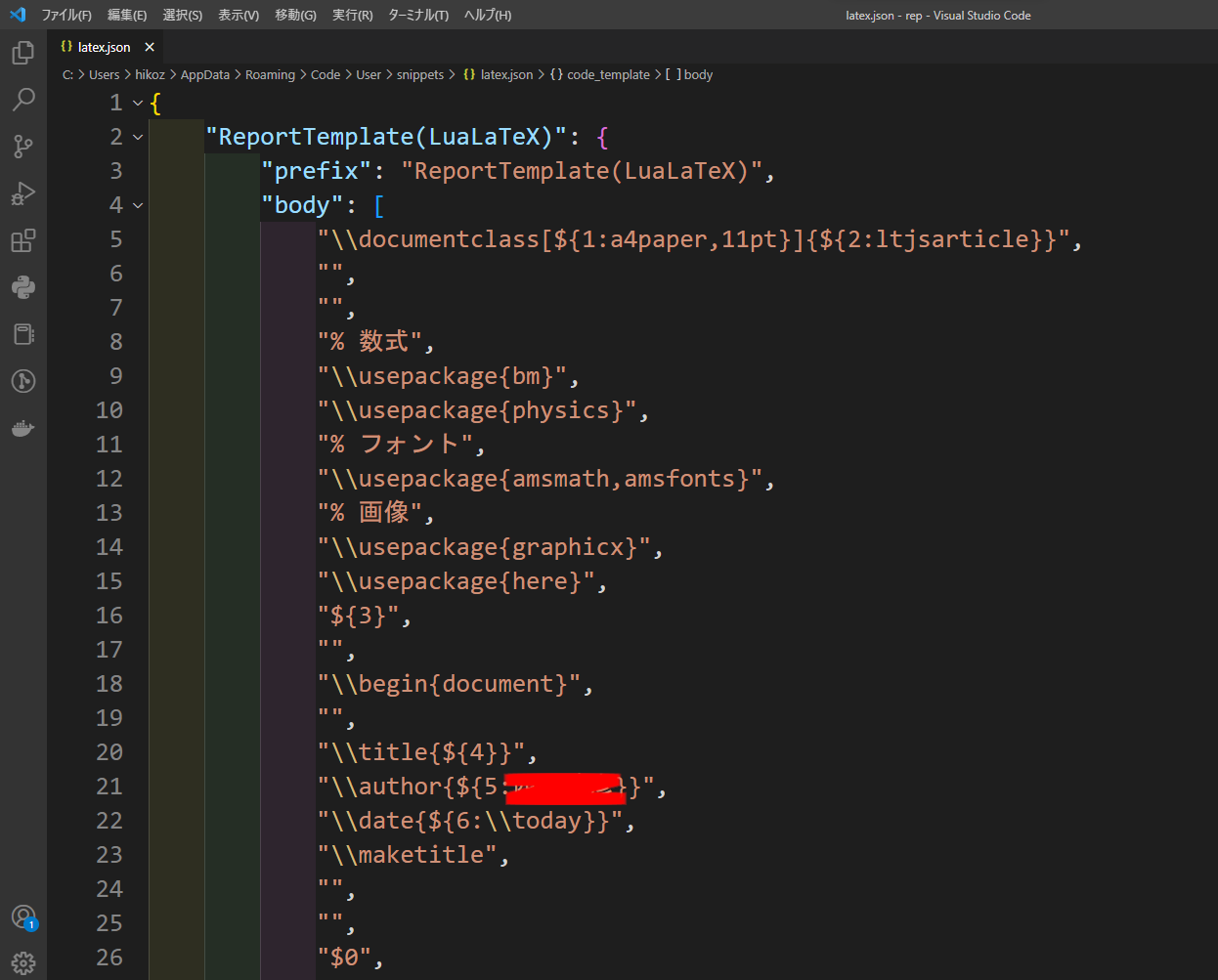The image size is (1218, 980).
Task: Click the \\usepackage{physics} string
Action: point(477,410)
